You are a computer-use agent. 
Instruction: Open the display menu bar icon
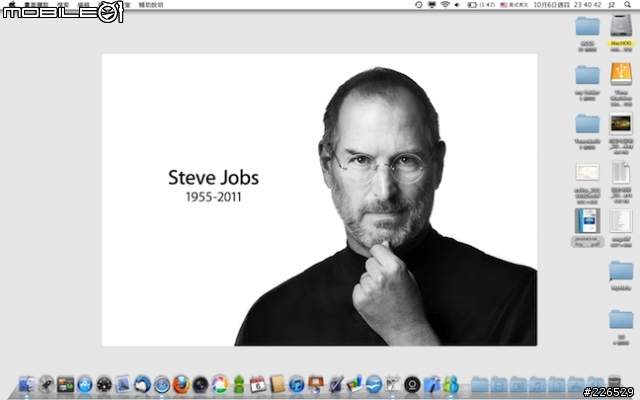click(x=432, y=4)
